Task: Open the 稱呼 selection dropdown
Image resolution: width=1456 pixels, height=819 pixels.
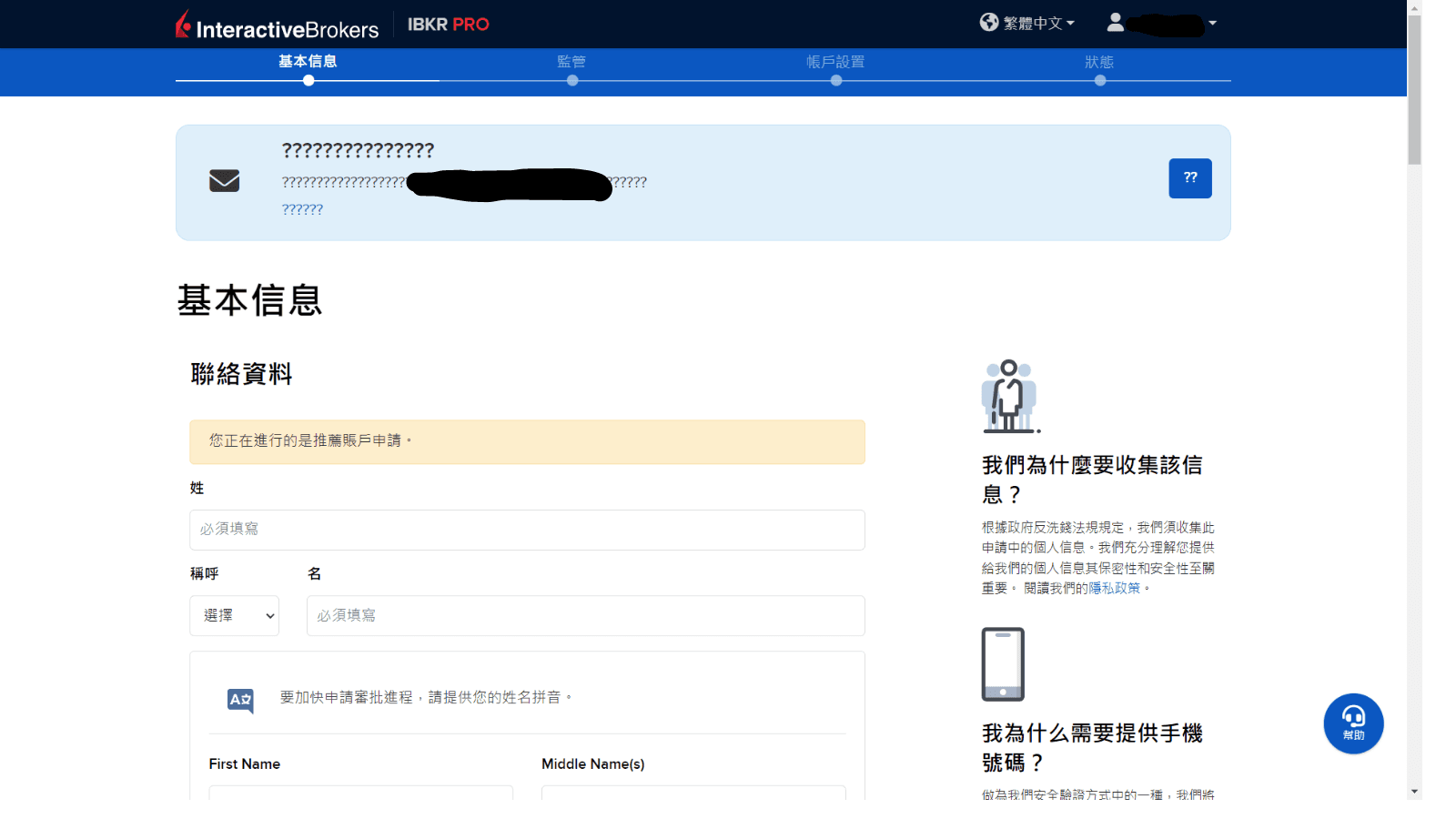Action: (x=234, y=615)
